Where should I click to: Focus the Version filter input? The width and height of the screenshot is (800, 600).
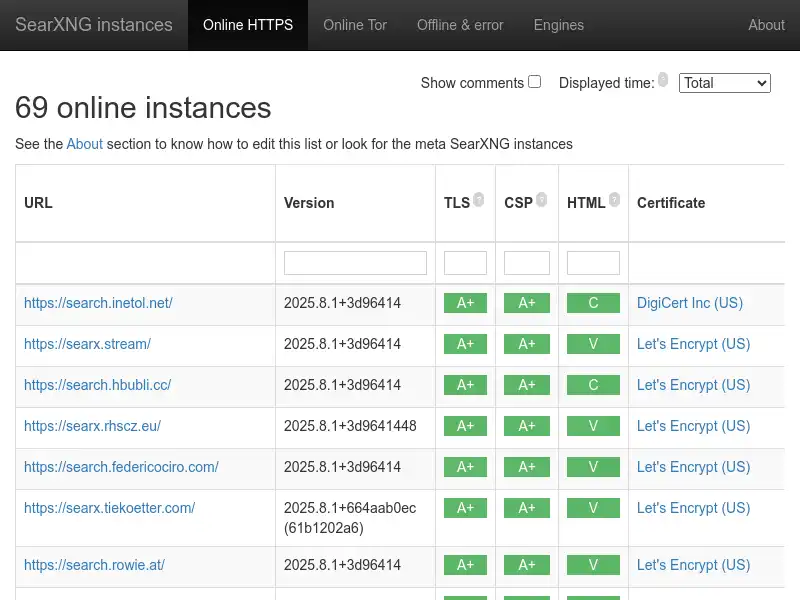point(355,263)
